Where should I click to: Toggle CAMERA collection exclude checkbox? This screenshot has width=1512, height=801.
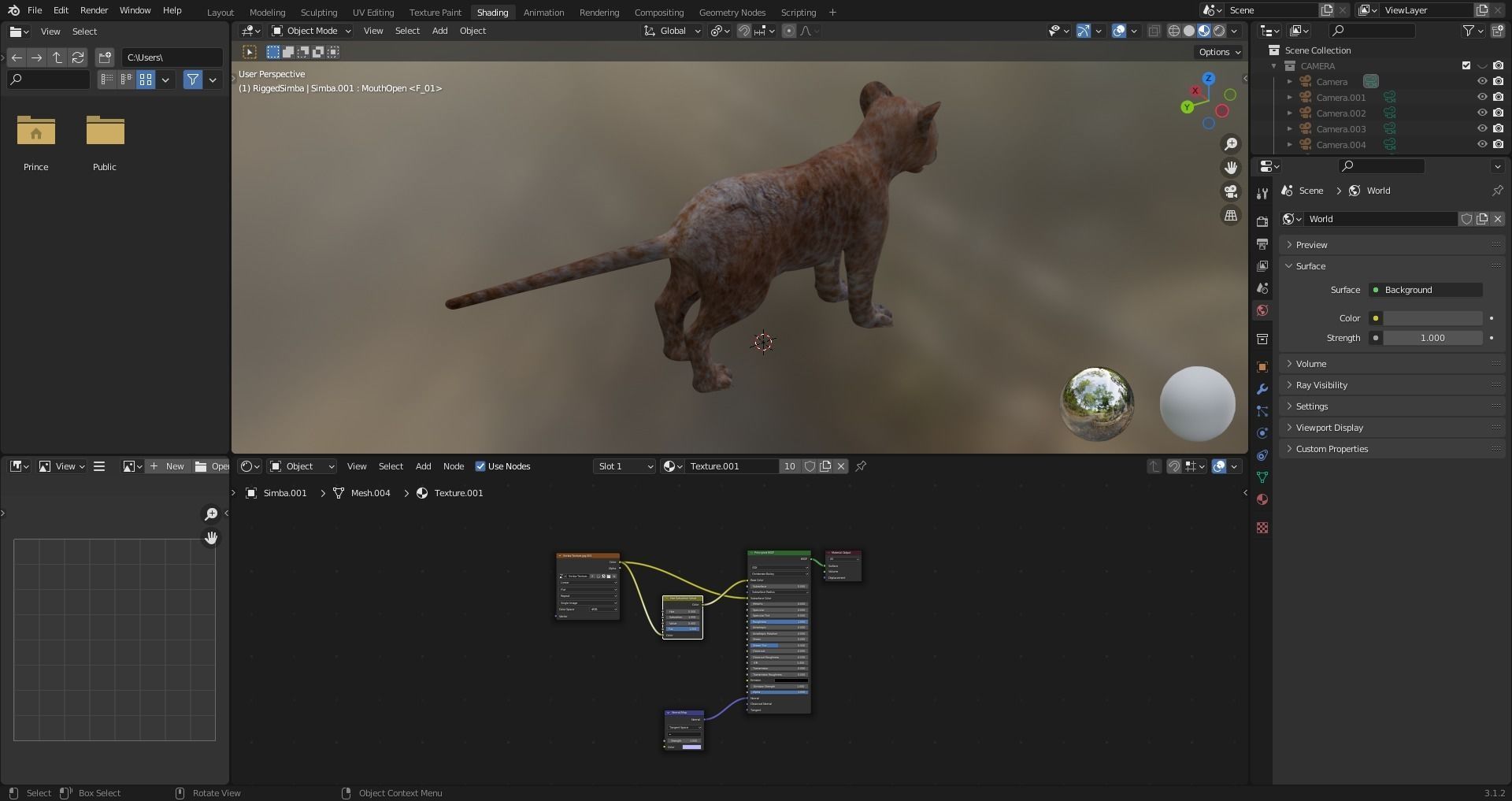[1466, 66]
